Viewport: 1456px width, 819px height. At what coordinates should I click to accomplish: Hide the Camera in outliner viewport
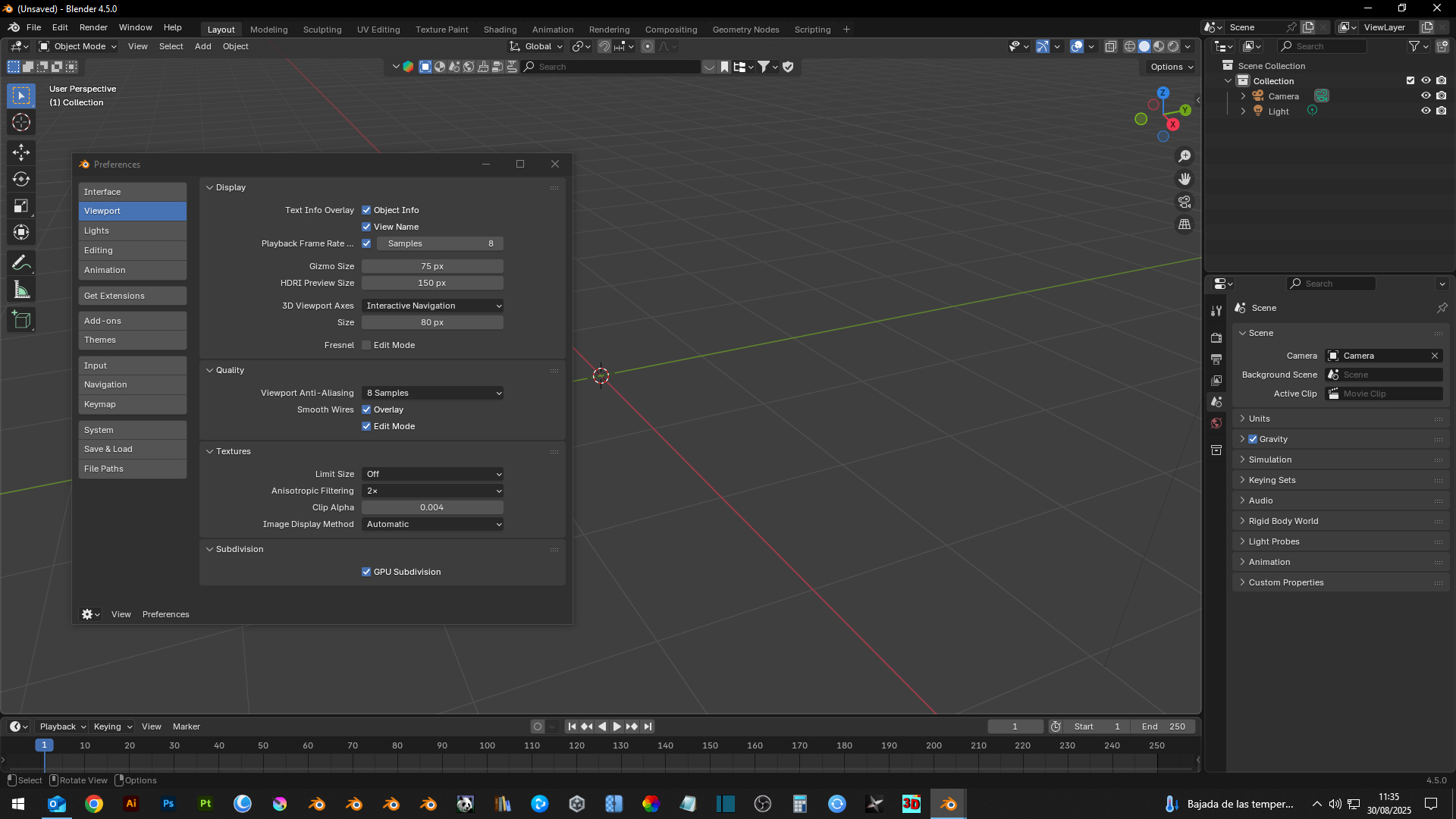point(1426,96)
